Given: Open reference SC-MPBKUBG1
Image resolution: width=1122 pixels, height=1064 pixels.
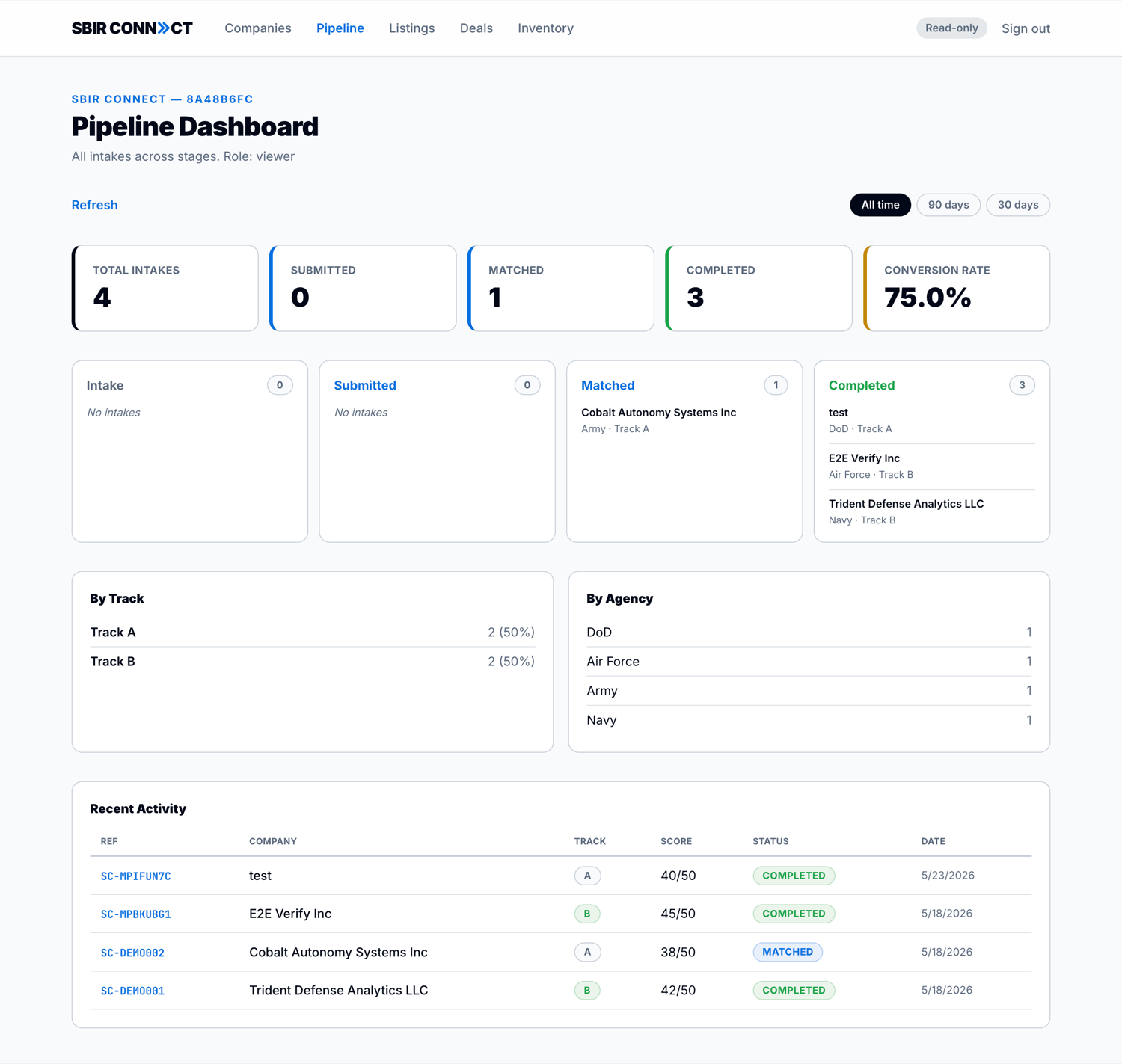Looking at the screenshot, I should tap(135, 914).
